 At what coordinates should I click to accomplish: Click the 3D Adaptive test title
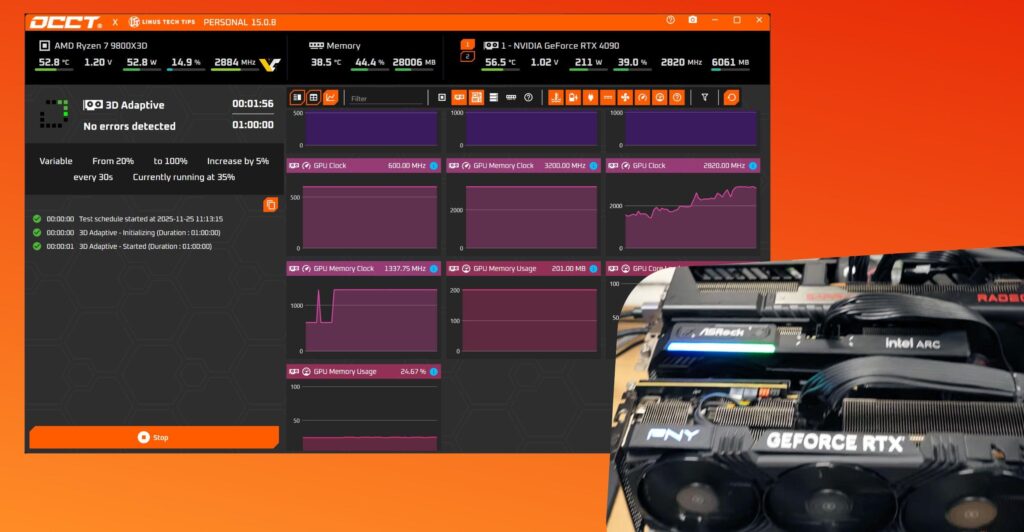click(x=135, y=105)
